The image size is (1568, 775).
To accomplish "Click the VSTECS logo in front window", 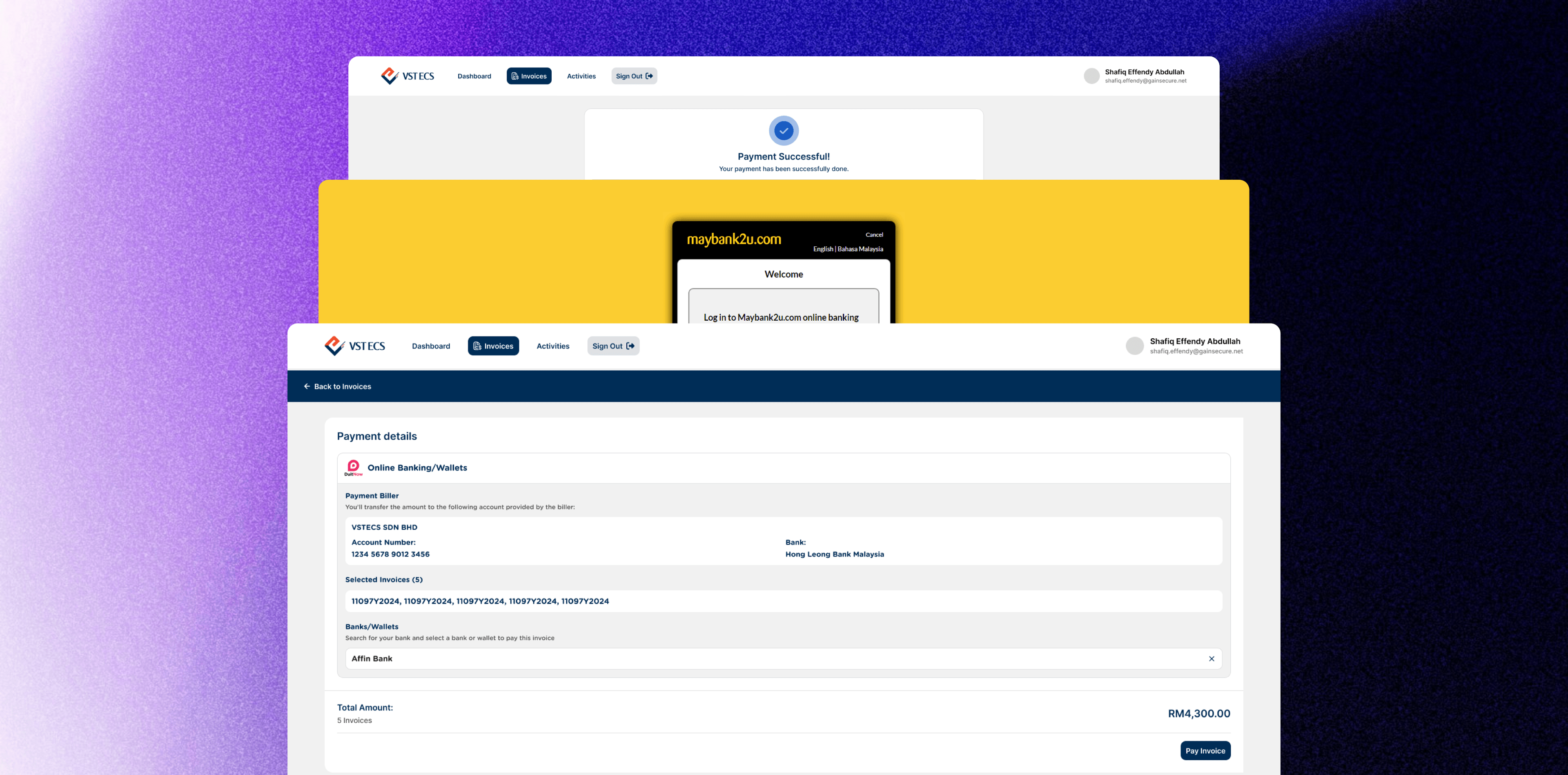I will [355, 346].
